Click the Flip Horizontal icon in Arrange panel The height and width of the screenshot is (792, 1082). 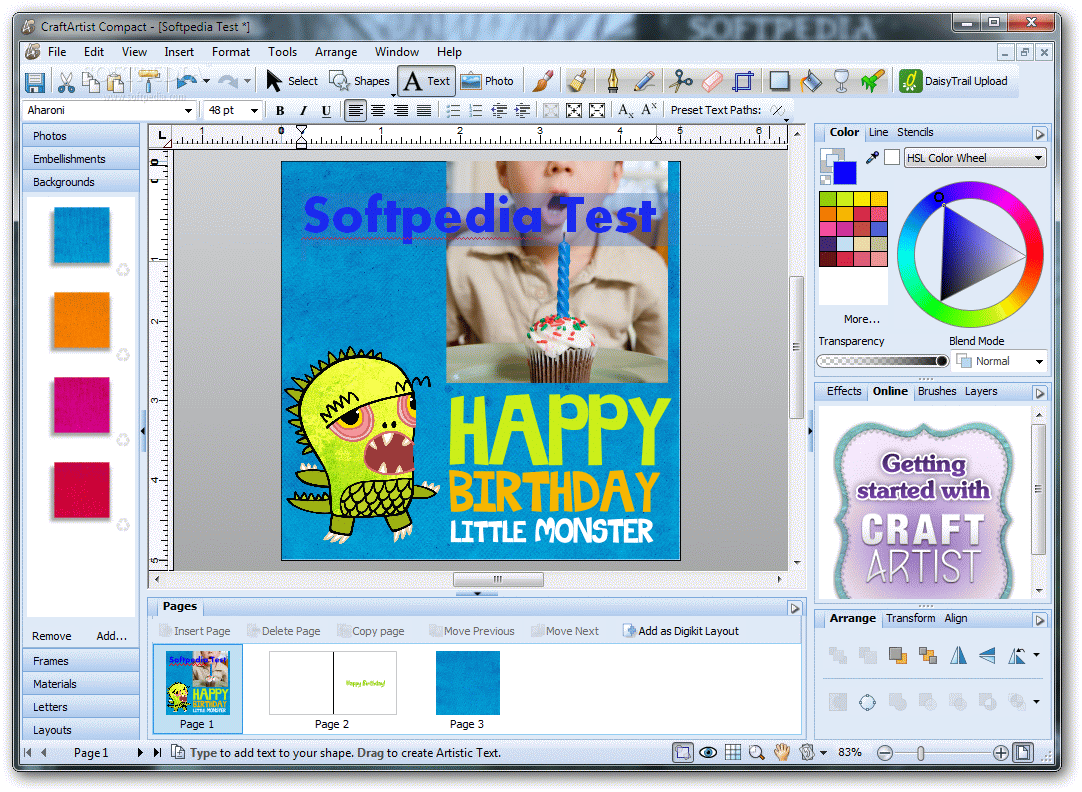pyautogui.click(x=958, y=655)
